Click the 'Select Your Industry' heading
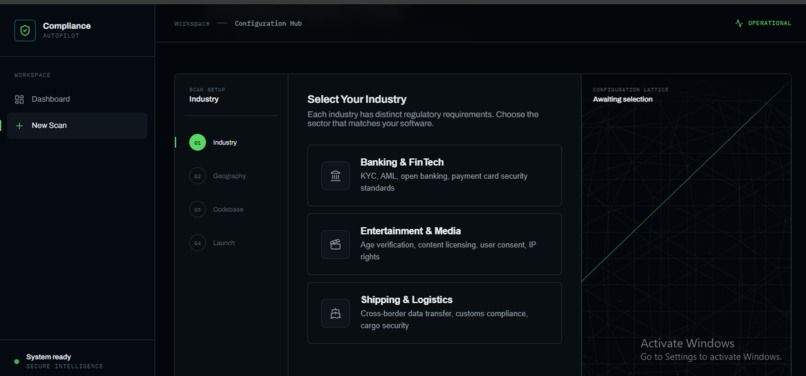The height and width of the screenshot is (376, 806). [357, 99]
